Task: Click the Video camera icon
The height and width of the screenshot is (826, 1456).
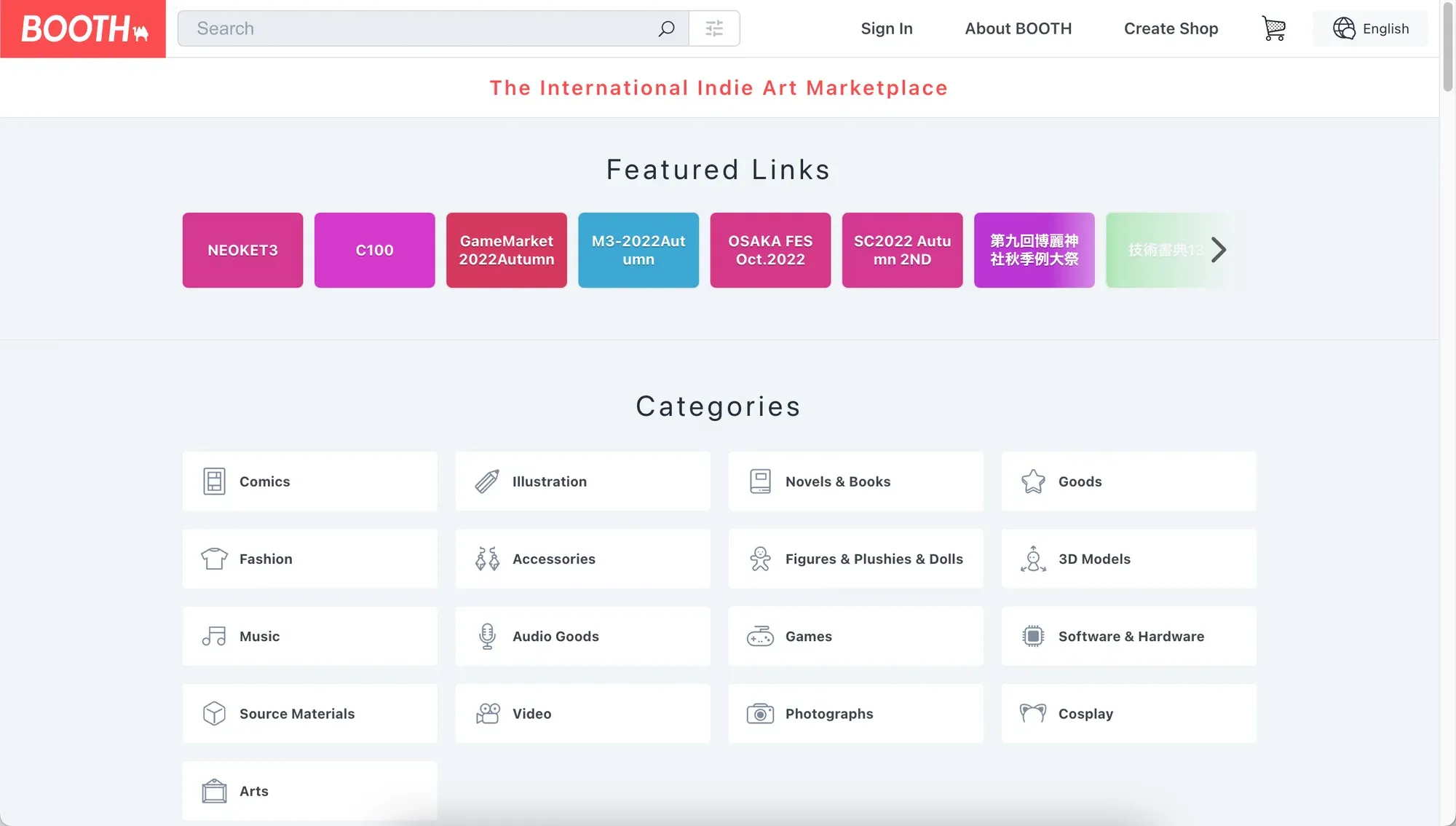Action: click(487, 713)
